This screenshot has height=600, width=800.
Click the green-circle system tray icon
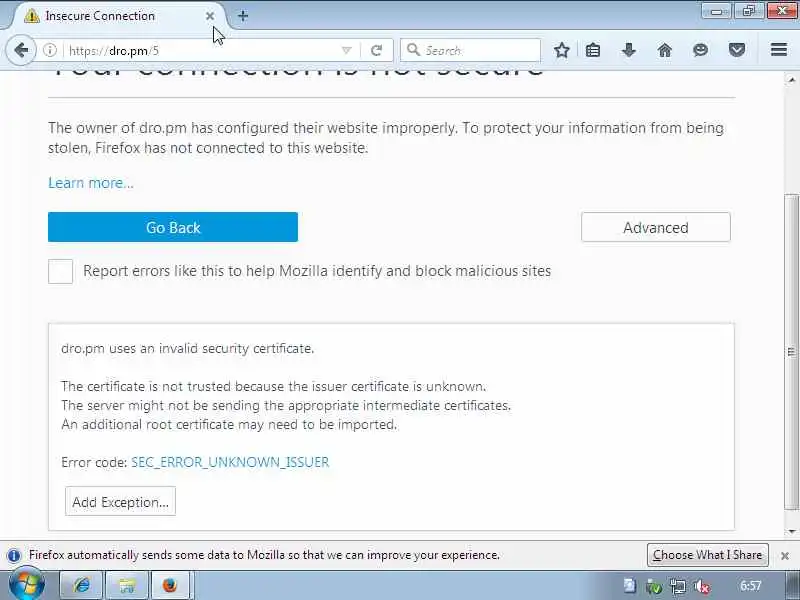click(654, 586)
